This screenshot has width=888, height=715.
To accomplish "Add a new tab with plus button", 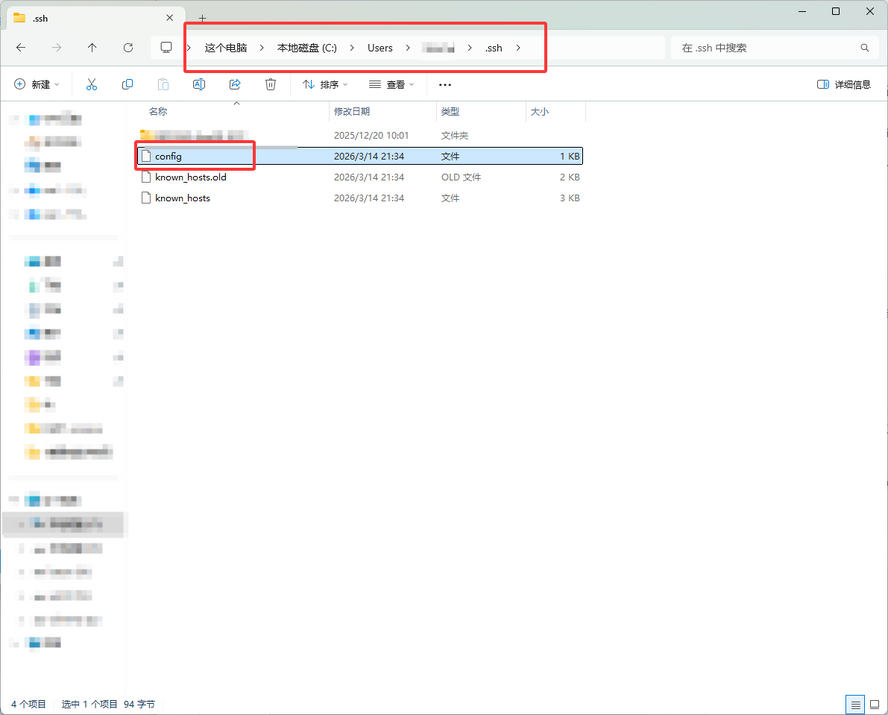I will (x=202, y=18).
